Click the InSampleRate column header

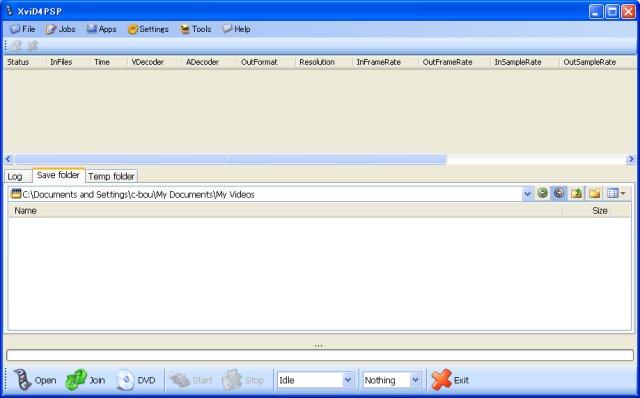(524, 62)
